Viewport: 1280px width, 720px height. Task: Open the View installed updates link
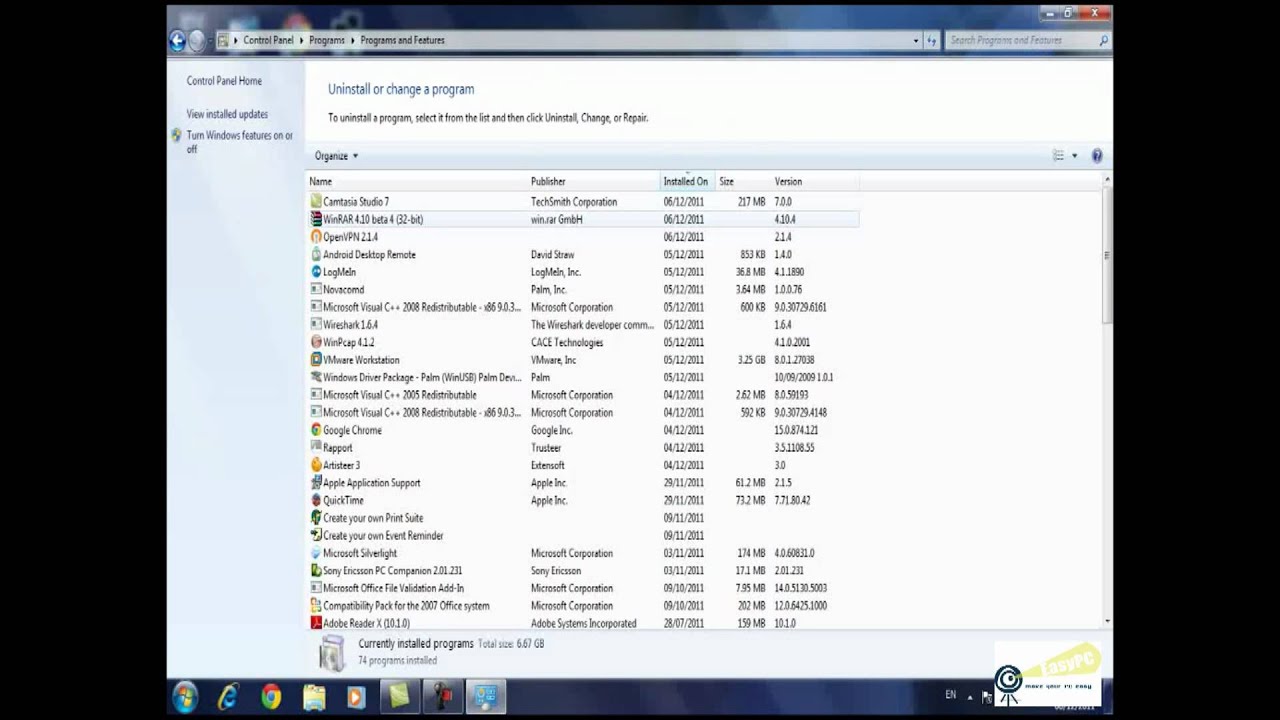click(227, 114)
